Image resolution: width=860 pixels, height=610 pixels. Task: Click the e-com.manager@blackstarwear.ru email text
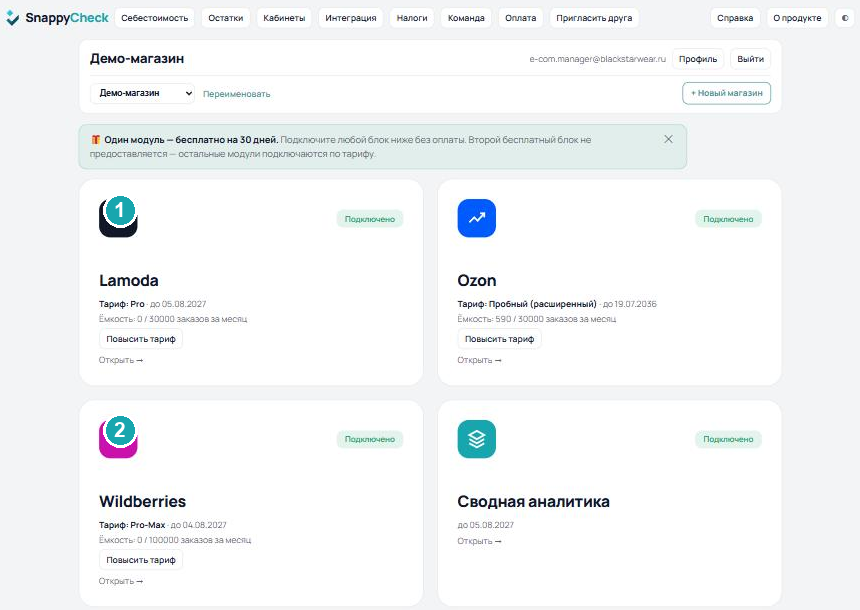[597, 59]
